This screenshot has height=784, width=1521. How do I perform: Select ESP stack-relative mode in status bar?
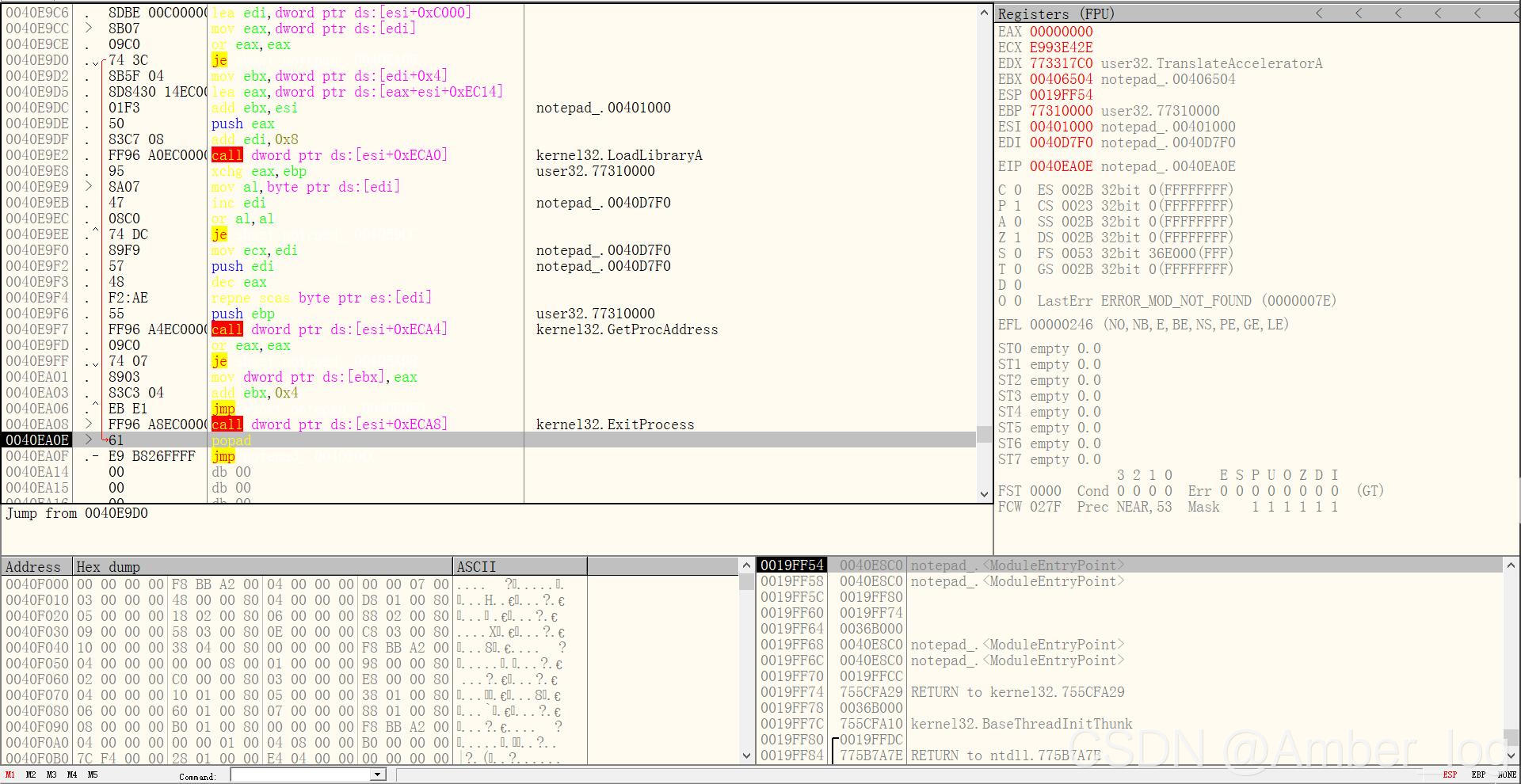pyautogui.click(x=1450, y=775)
